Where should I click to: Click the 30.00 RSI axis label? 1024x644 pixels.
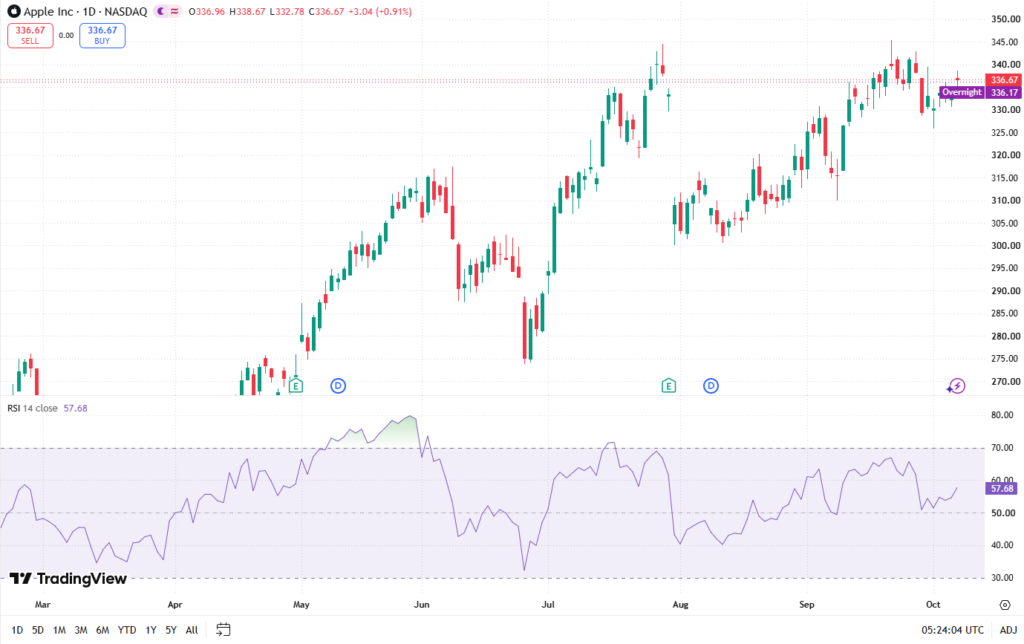tap(1002, 577)
